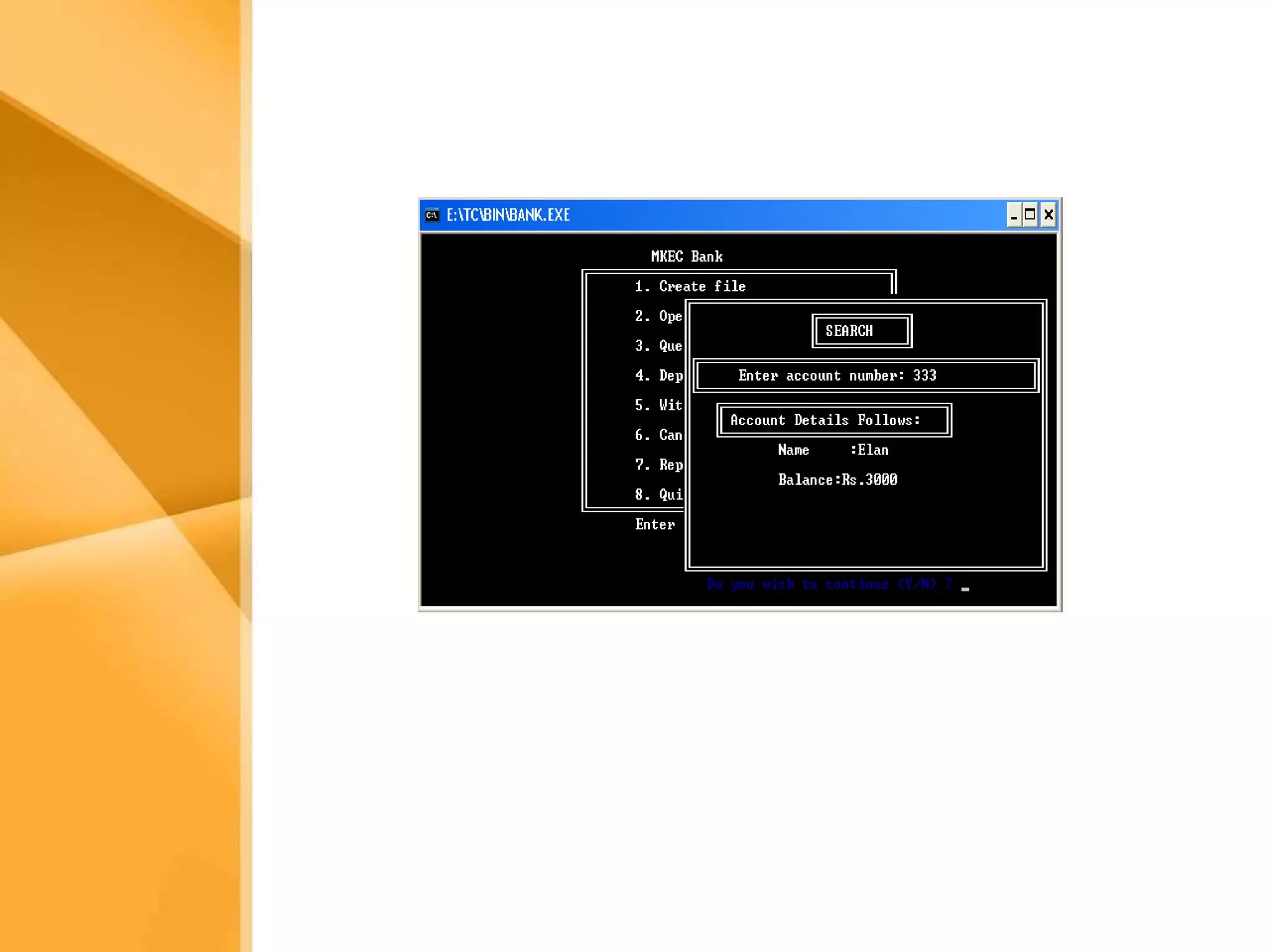Click the MKEC Bank heading
Image resolution: width=1270 pixels, height=952 pixels.
point(686,257)
